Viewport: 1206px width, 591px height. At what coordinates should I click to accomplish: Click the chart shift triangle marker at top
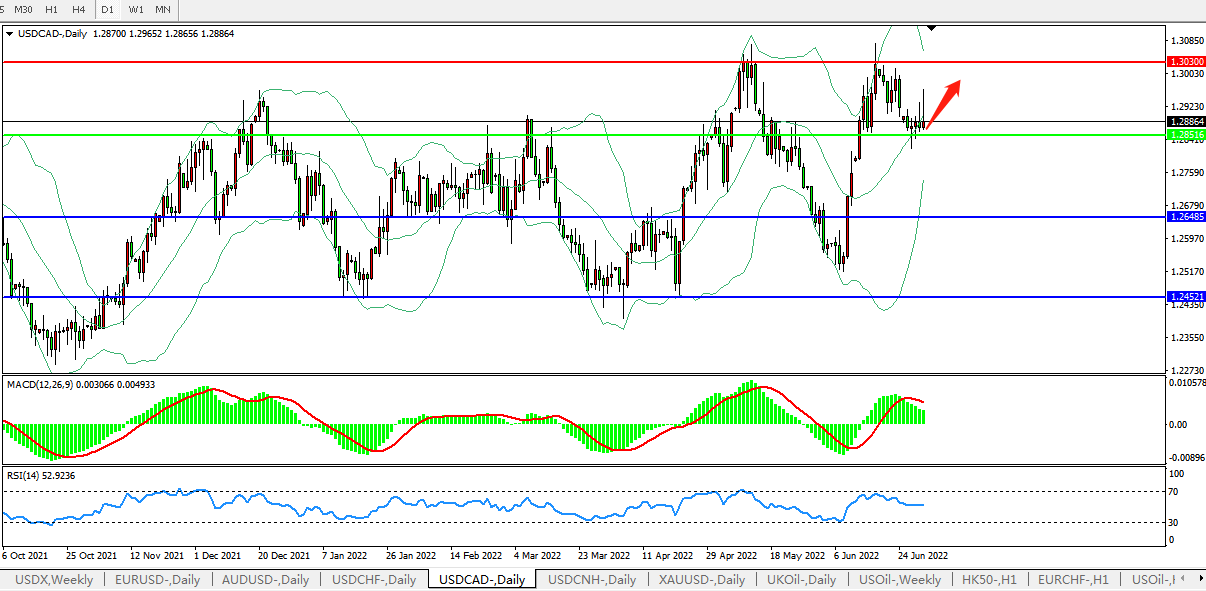(x=932, y=26)
